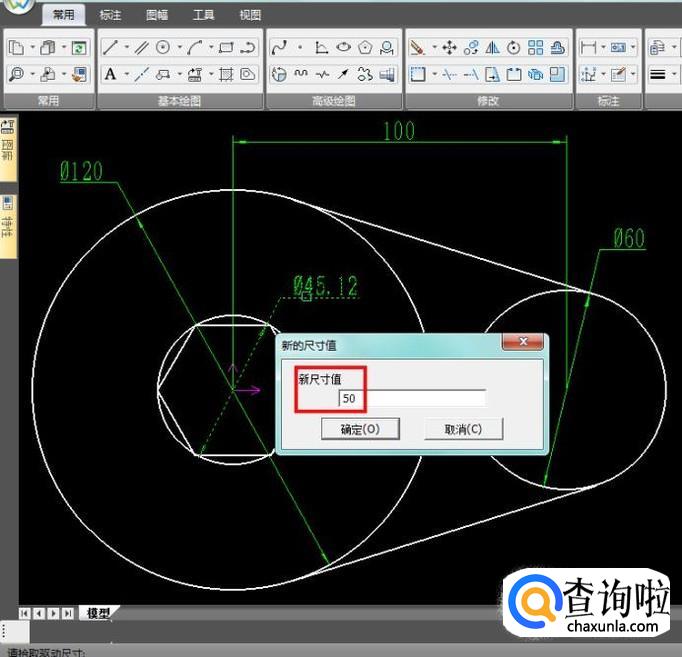Select the Cloud line tool
682x657 pixels.
point(365,74)
